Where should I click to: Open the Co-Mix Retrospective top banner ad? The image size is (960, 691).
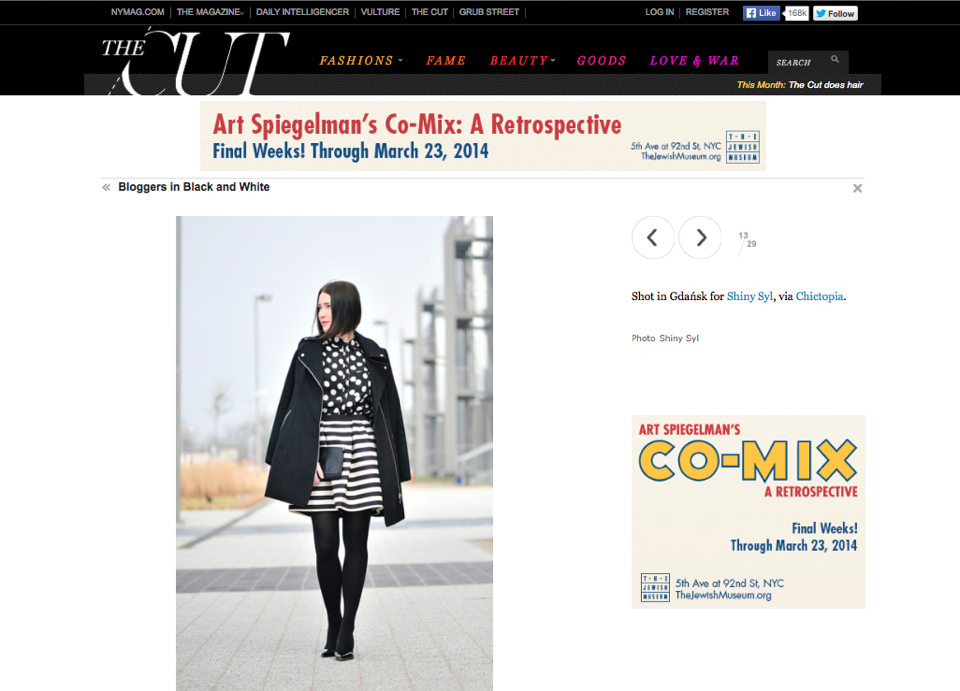pos(483,136)
